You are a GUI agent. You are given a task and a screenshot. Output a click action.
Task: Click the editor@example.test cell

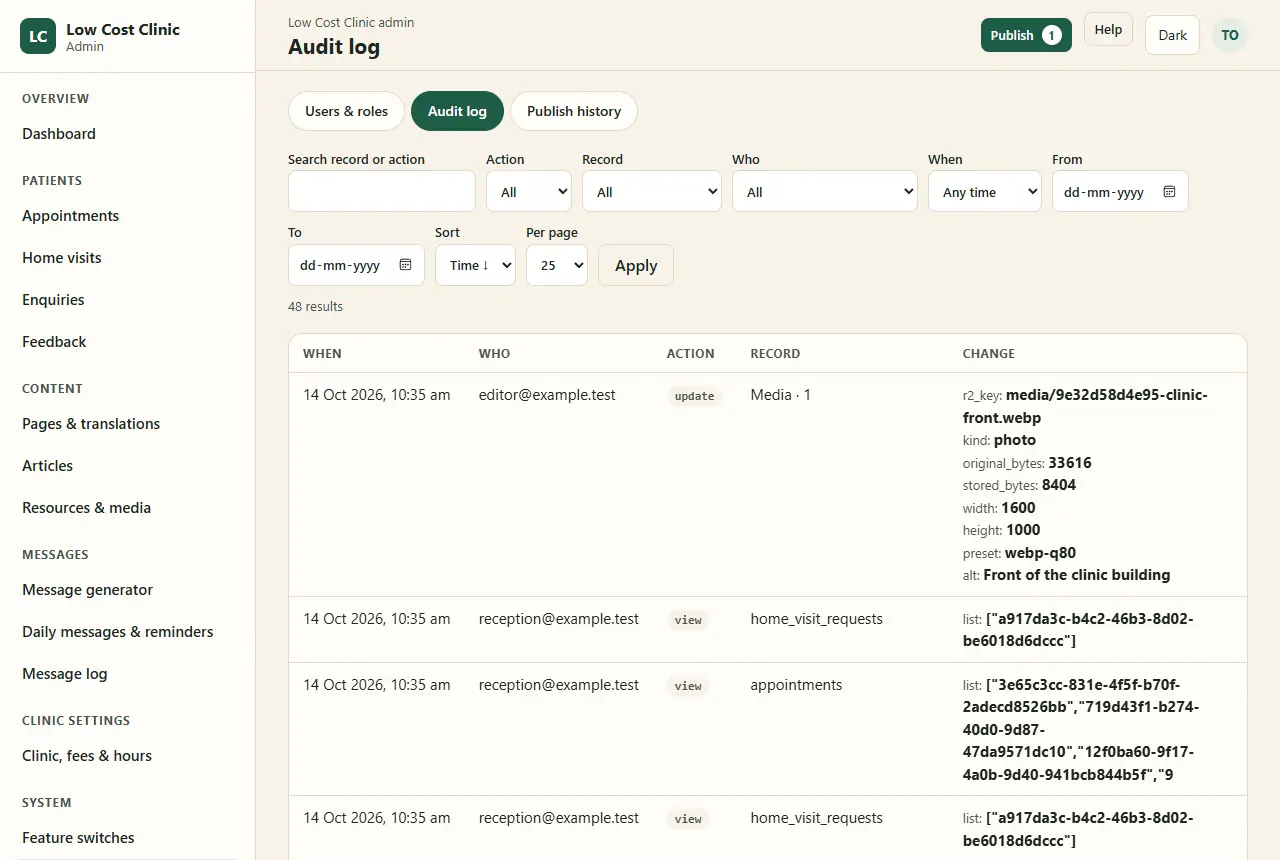pos(547,395)
